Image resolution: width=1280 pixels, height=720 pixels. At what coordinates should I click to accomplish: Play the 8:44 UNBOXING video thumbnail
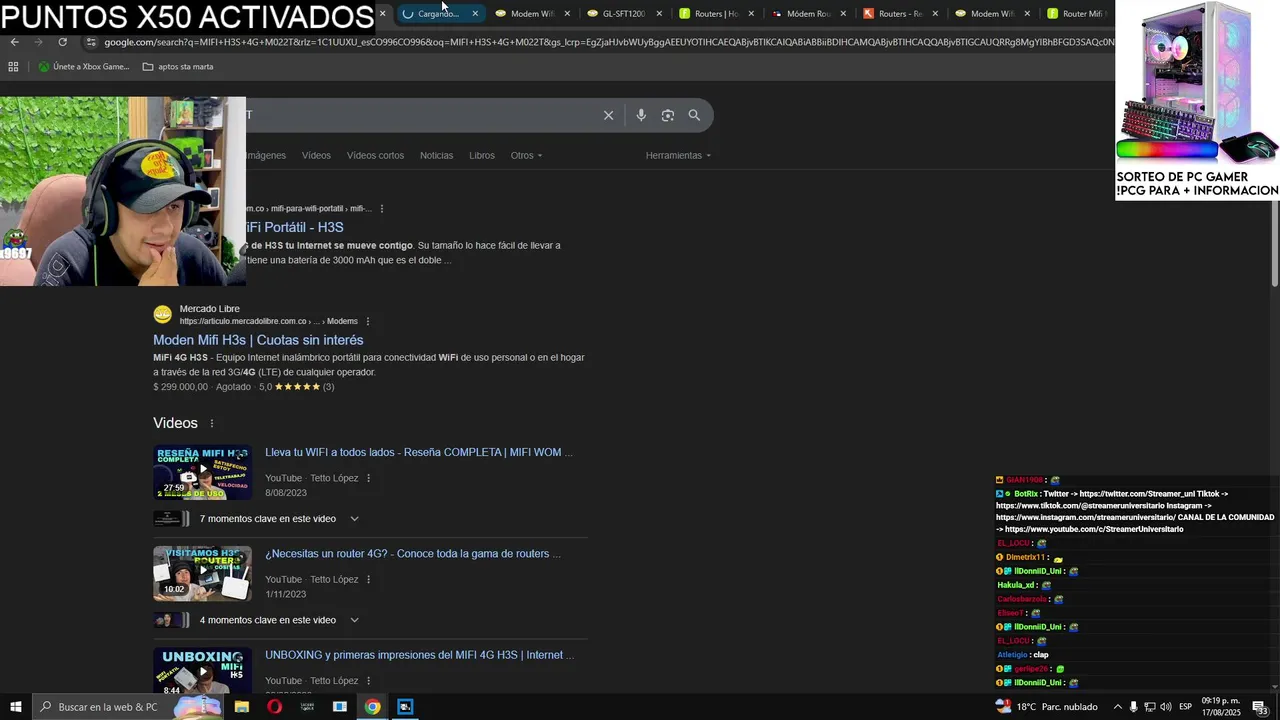coord(202,670)
